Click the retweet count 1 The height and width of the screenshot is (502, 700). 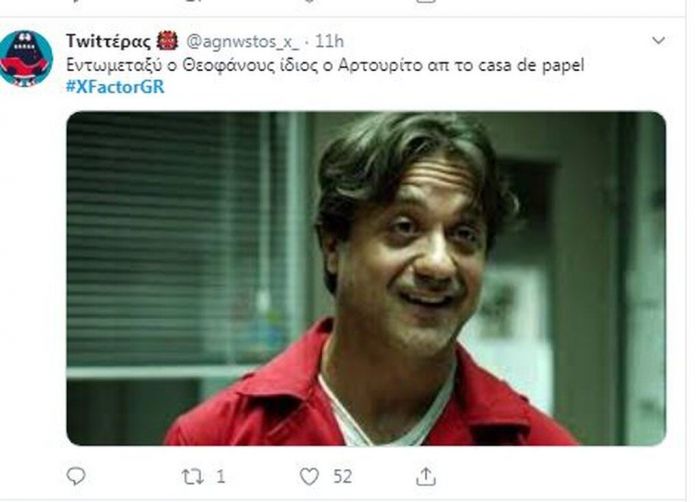[x=221, y=477]
